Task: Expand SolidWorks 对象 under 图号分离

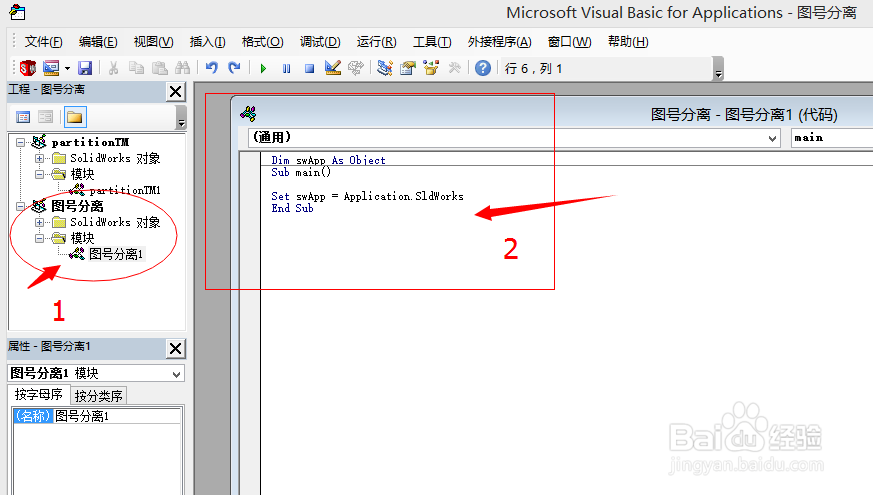Action: point(40,223)
